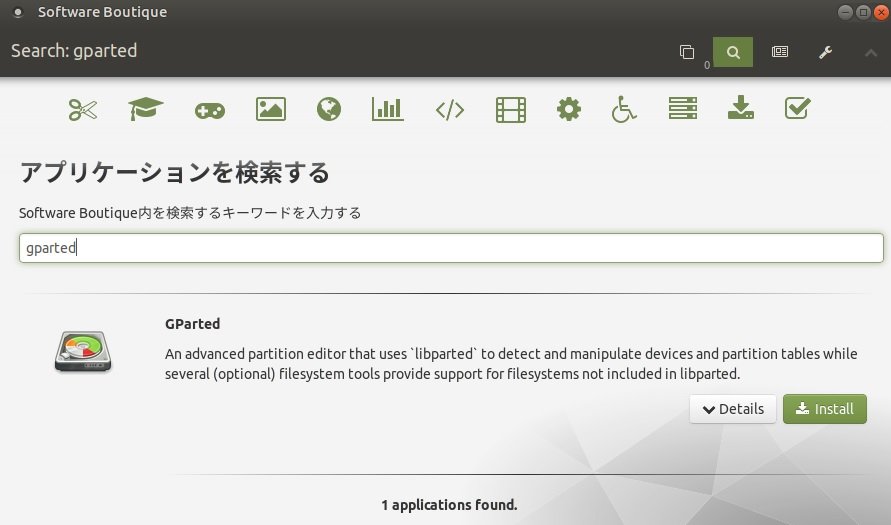Open the Servers category (stacked racks icon)
Image resolution: width=891 pixels, height=525 pixels.
pos(683,108)
